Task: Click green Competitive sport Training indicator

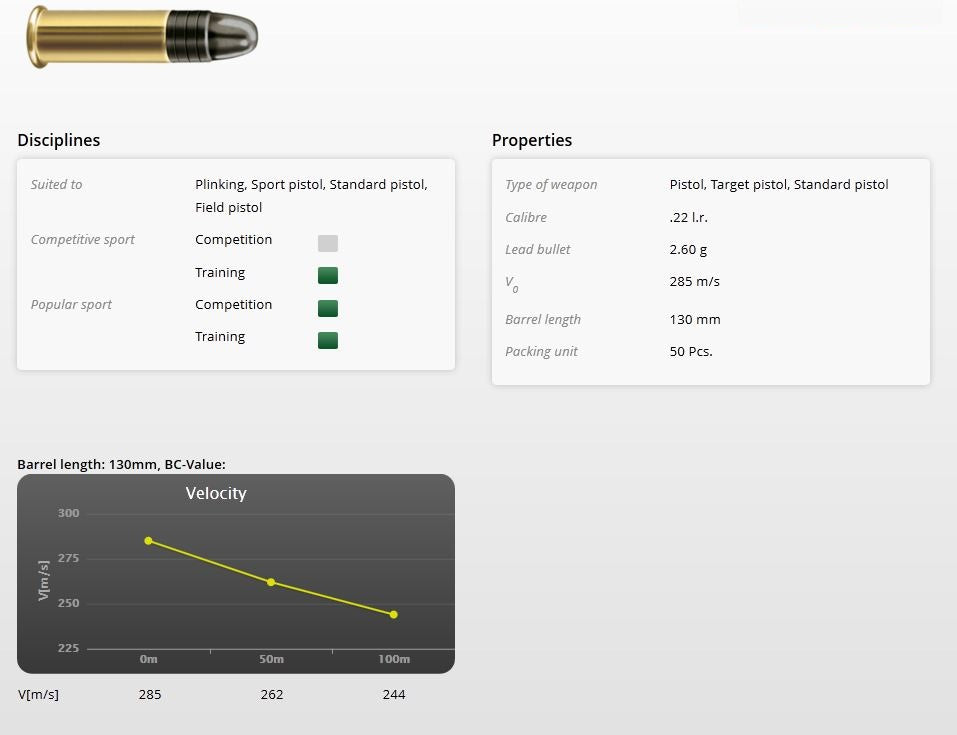Action: pyautogui.click(x=328, y=275)
